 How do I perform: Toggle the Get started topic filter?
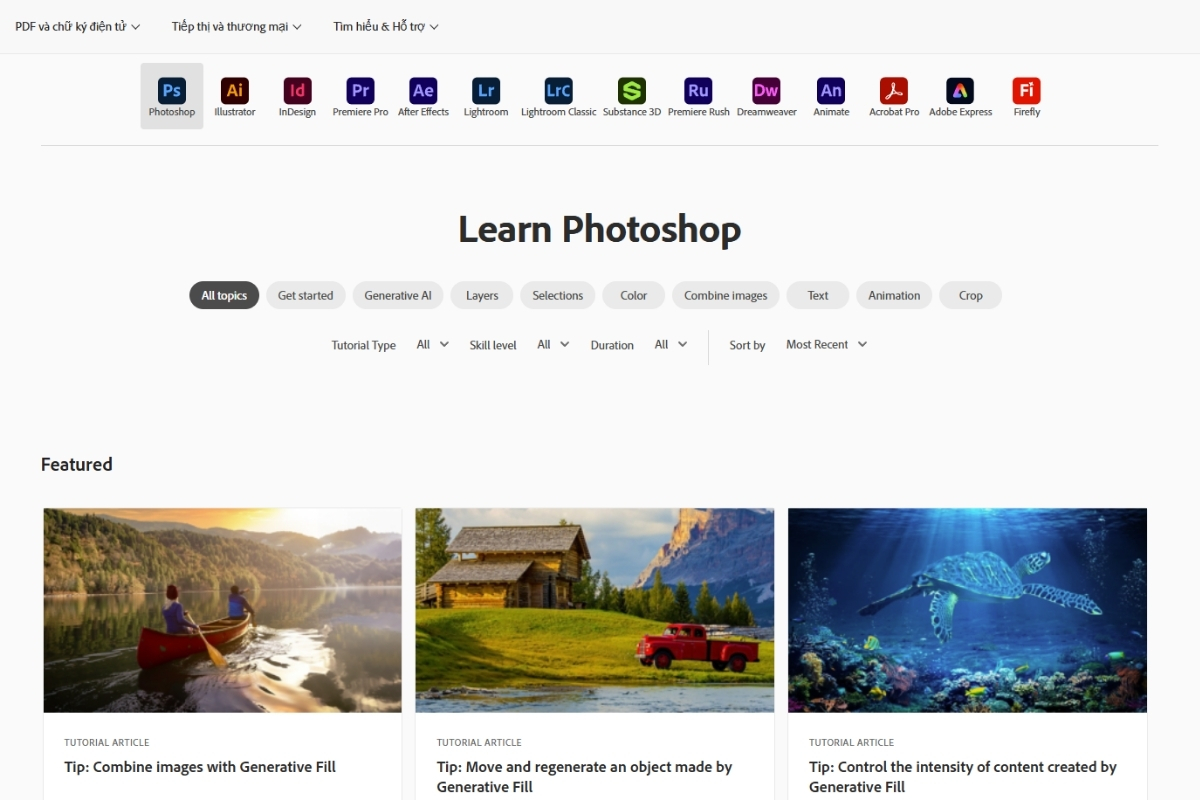click(305, 296)
